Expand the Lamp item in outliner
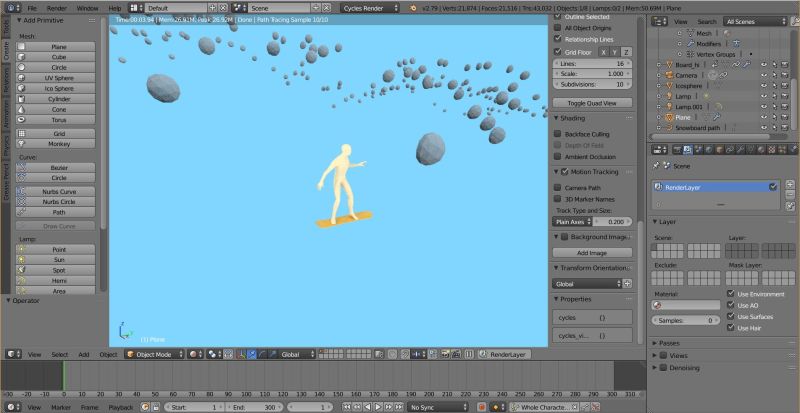This screenshot has height=413, width=800. click(x=659, y=96)
